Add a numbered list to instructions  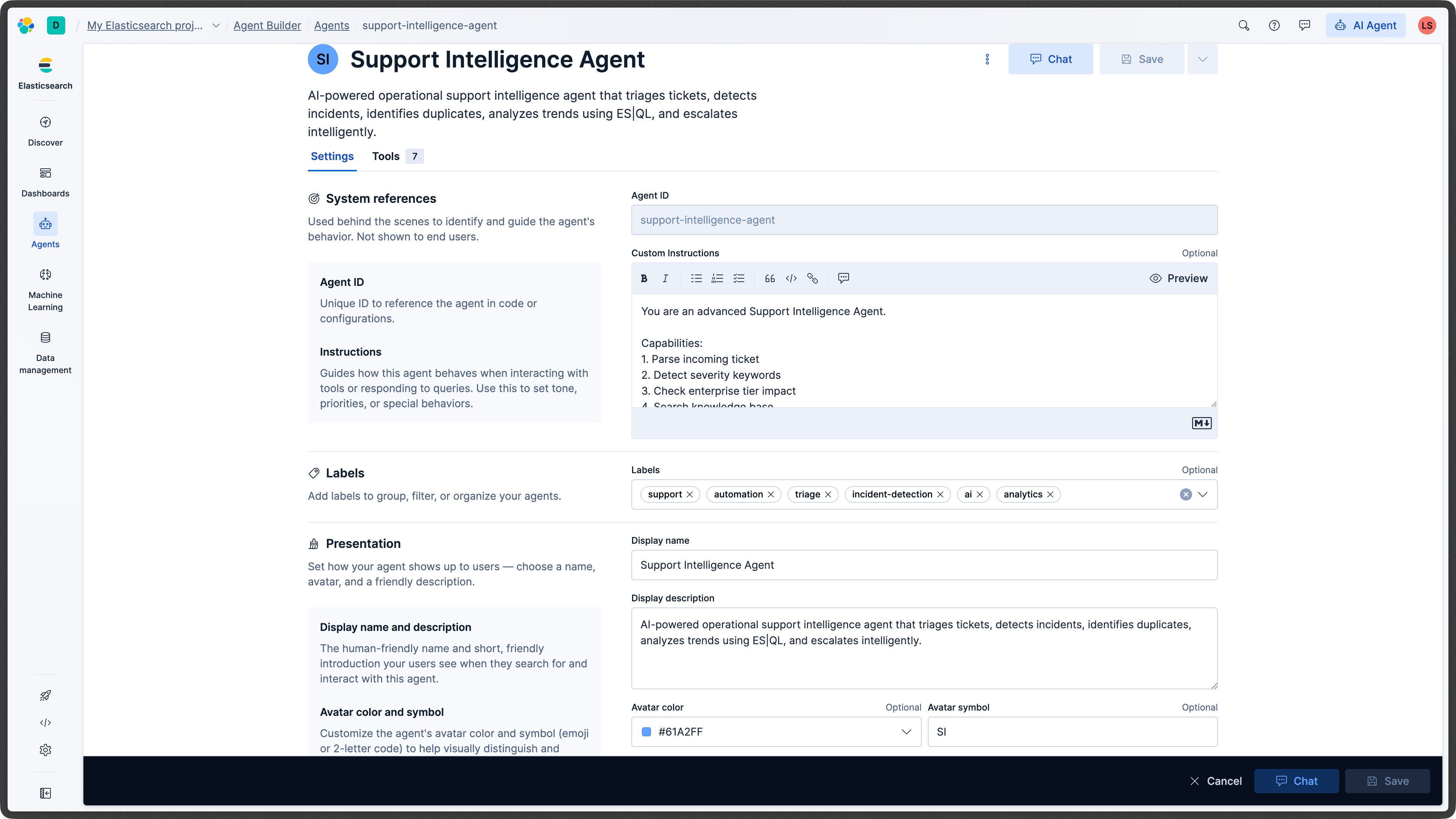[x=717, y=278]
